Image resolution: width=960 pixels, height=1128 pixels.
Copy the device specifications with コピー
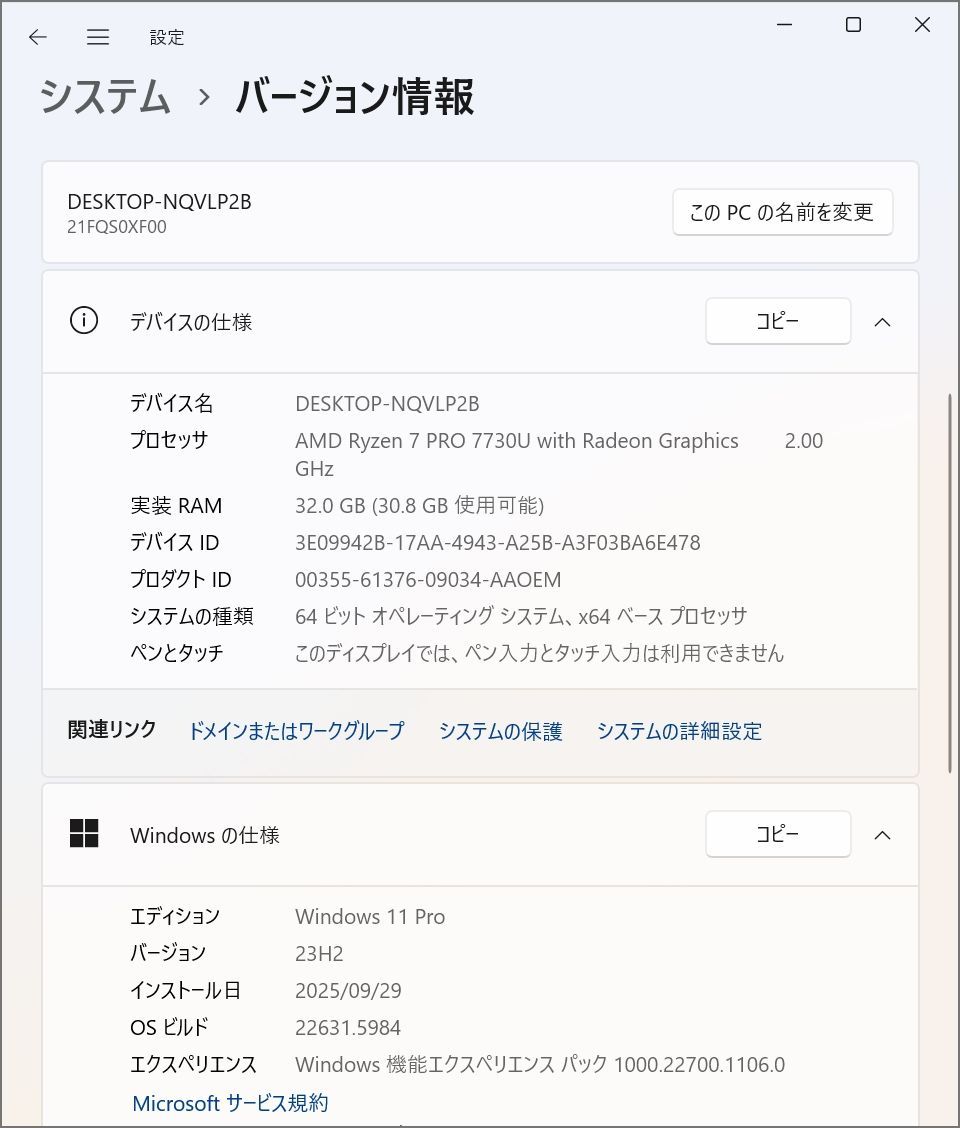pos(777,321)
